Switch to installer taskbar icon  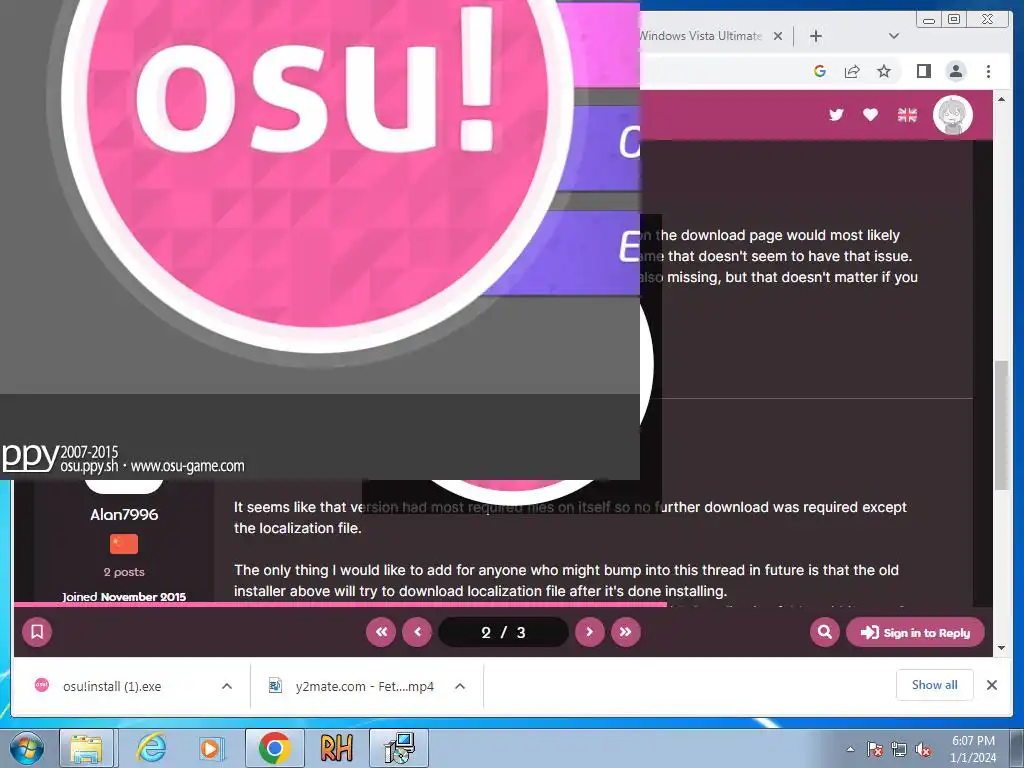[399, 748]
